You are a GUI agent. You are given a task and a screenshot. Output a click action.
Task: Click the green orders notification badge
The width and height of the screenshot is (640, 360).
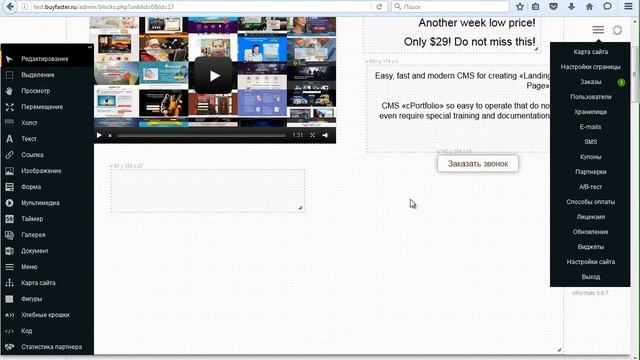point(621,82)
